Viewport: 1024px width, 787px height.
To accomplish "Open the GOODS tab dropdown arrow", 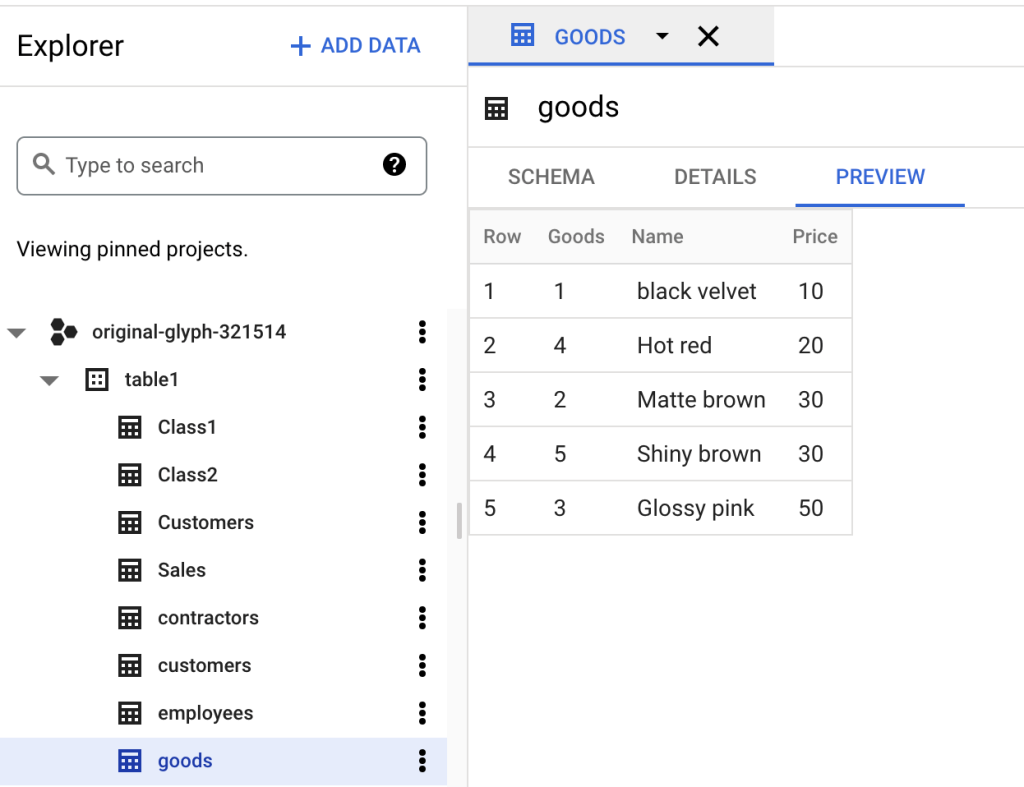I will coord(661,35).
